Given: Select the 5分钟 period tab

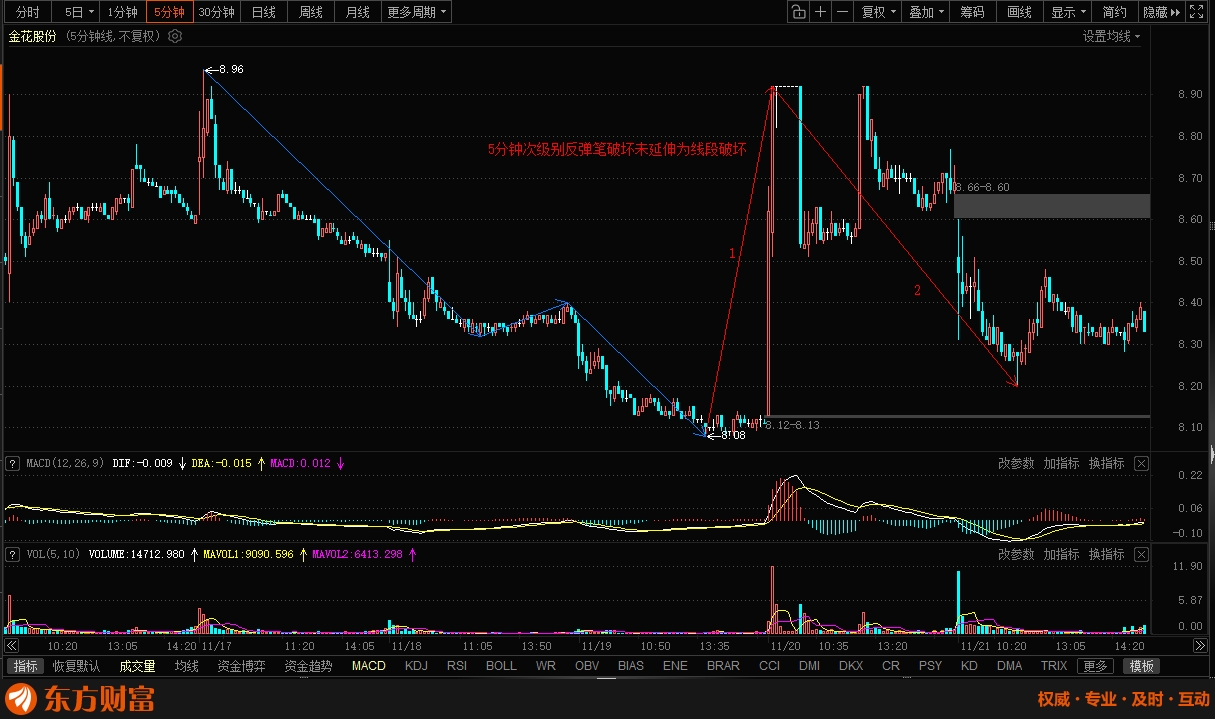Looking at the screenshot, I should [x=169, y=12].
